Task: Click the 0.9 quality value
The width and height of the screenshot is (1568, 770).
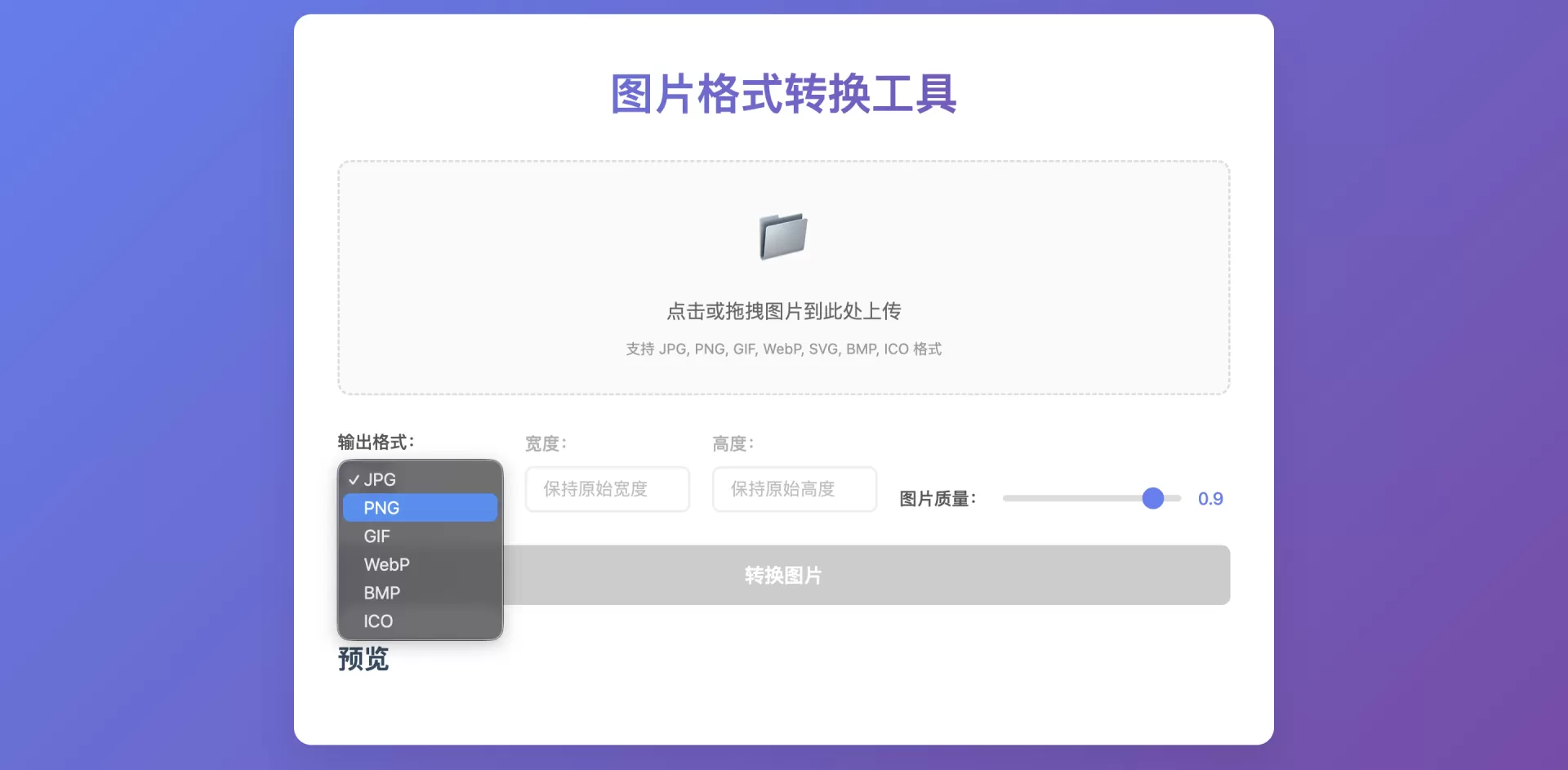Action: pyautogui.click(x=1211, y=498)
